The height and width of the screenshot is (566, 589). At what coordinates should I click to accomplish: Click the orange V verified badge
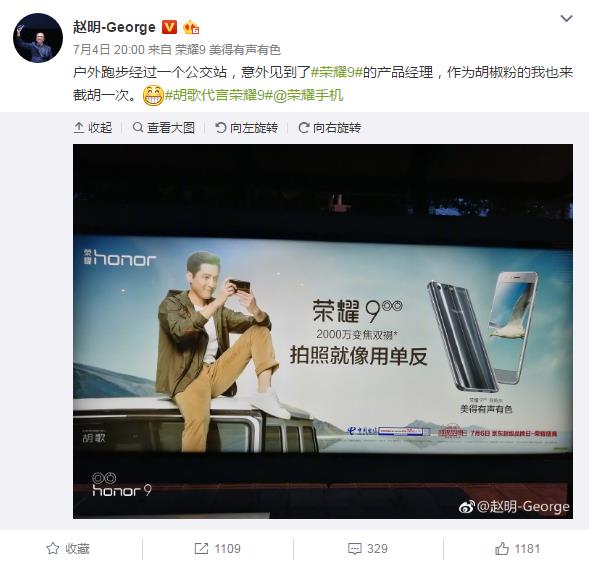[x=169, y=27]
